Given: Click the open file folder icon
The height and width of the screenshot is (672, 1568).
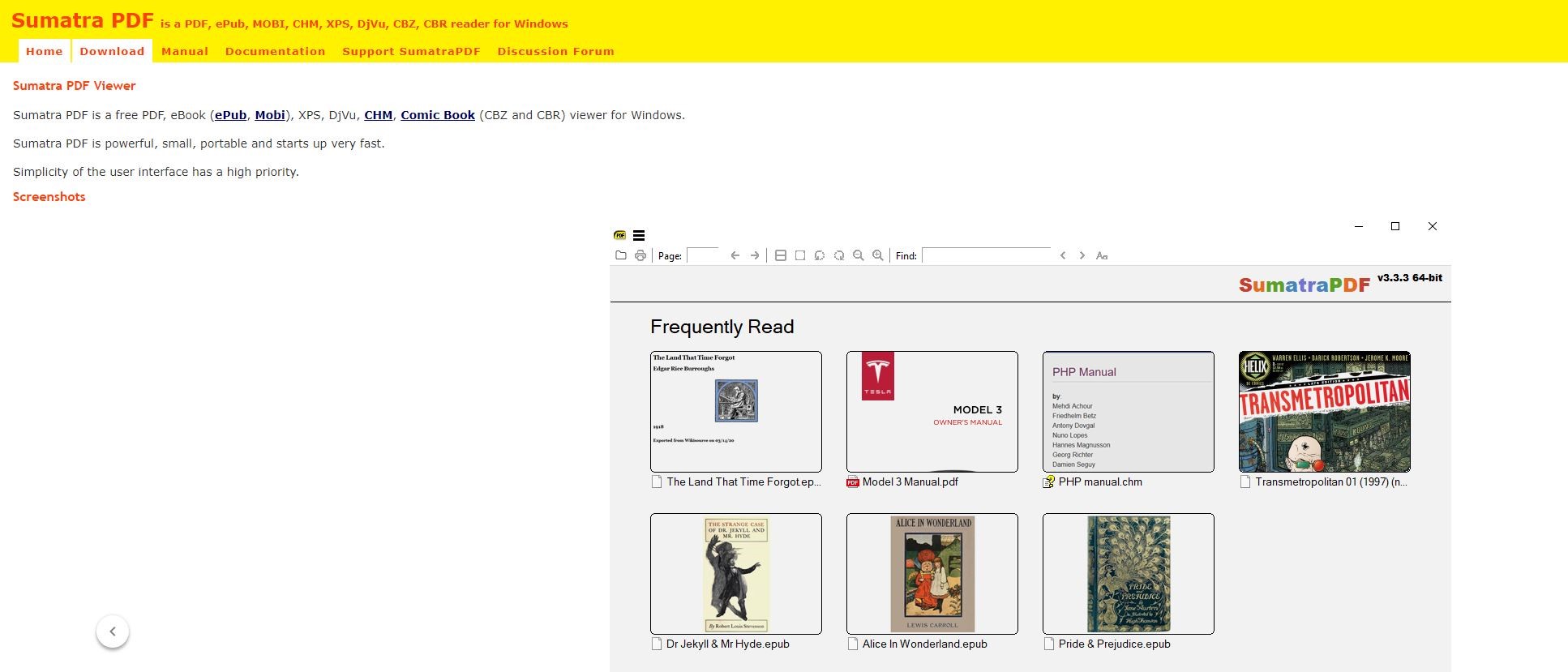Looking at the screenshot, I should click(x=621, y=255).
